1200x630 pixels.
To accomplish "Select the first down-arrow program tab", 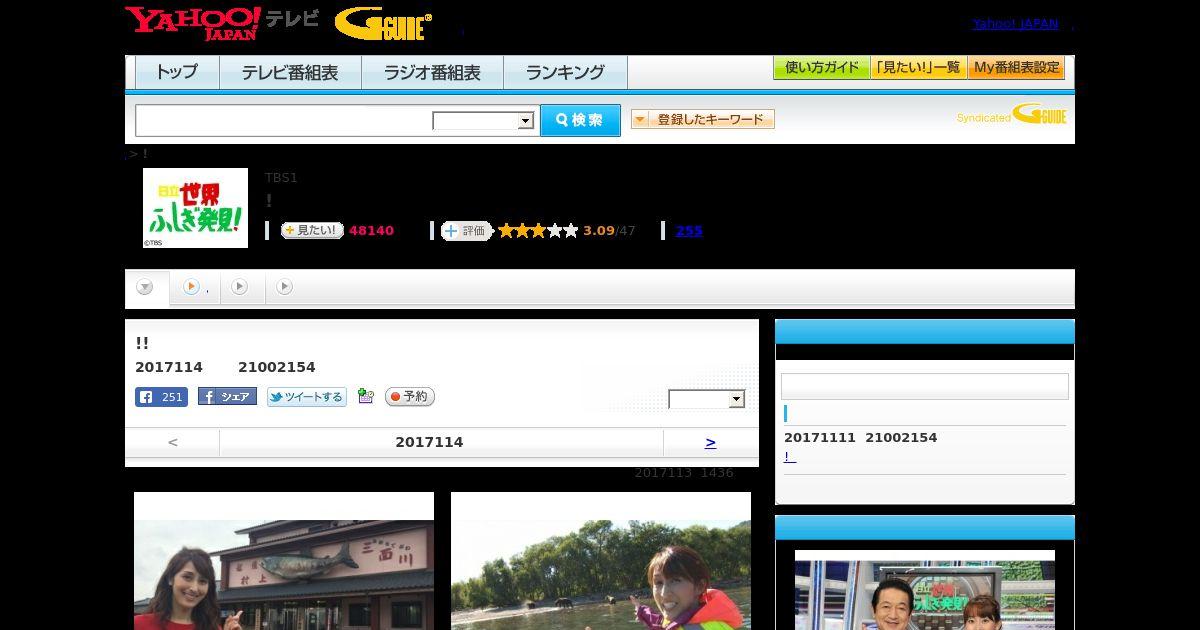I will pyautogui.click(x=145, y=288).
